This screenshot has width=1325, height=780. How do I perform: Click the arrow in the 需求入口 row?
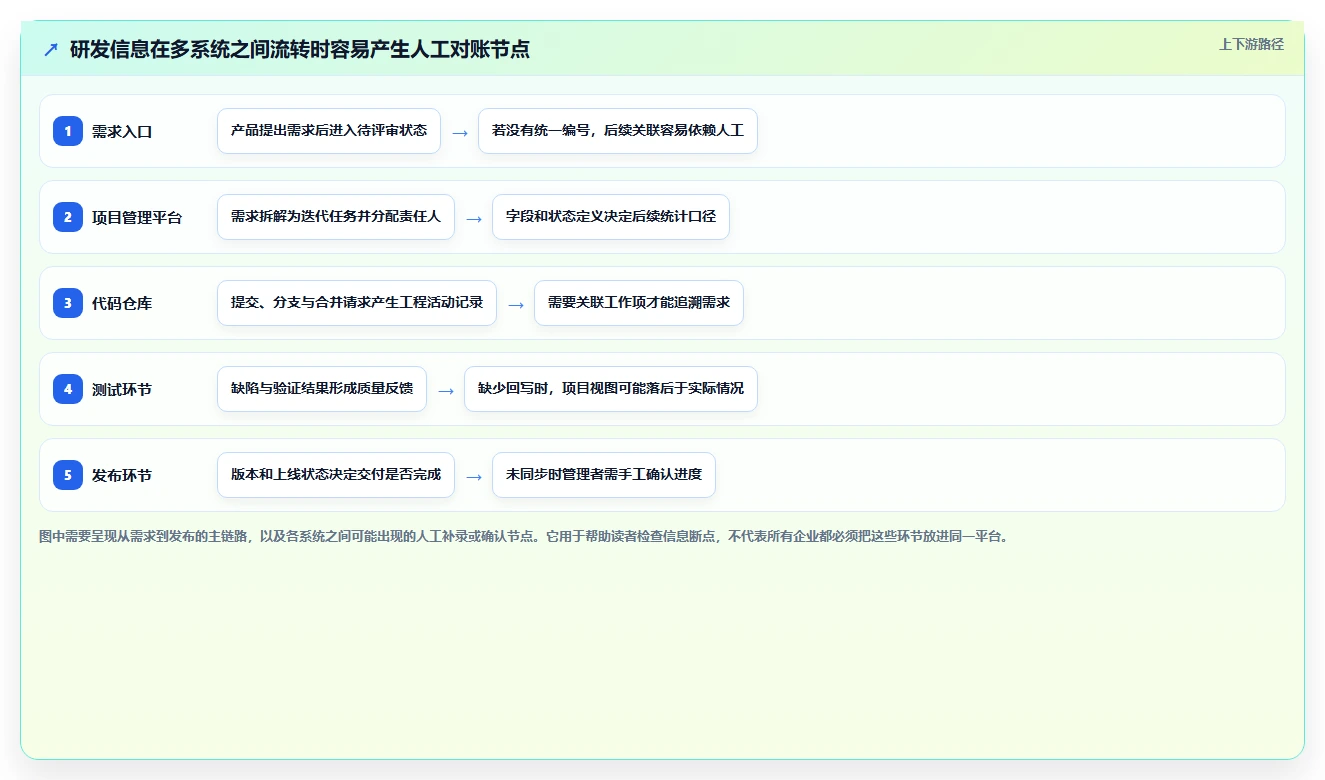click(460, 132)
